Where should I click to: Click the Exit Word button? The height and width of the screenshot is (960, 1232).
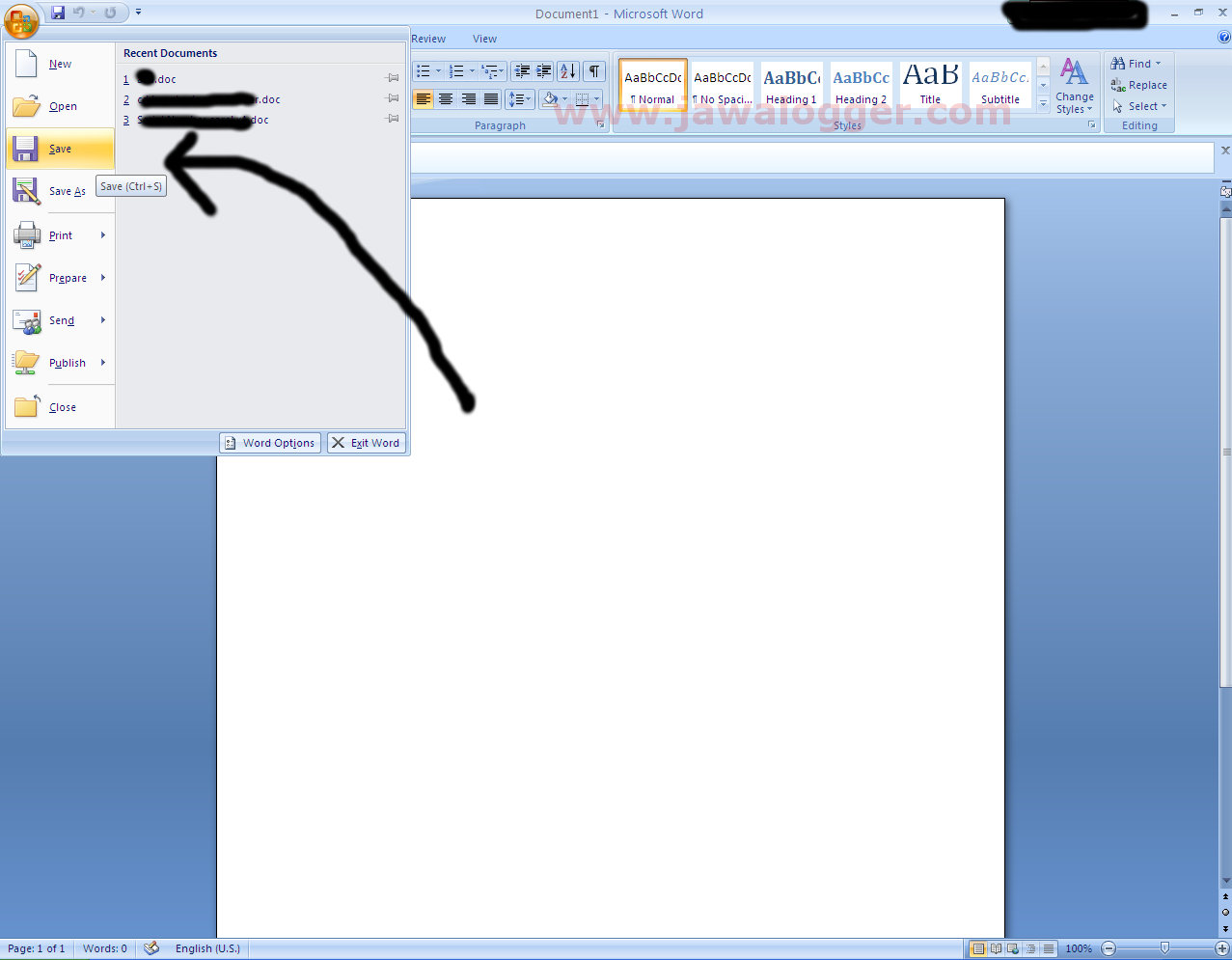point(367,443)
